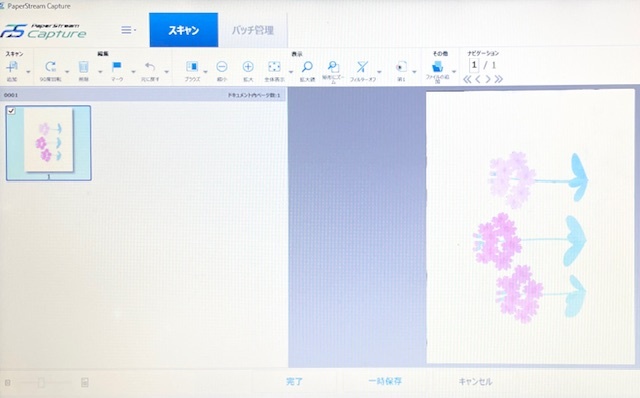Click the current page number field
640x398 pixels.
pos(474,65)
